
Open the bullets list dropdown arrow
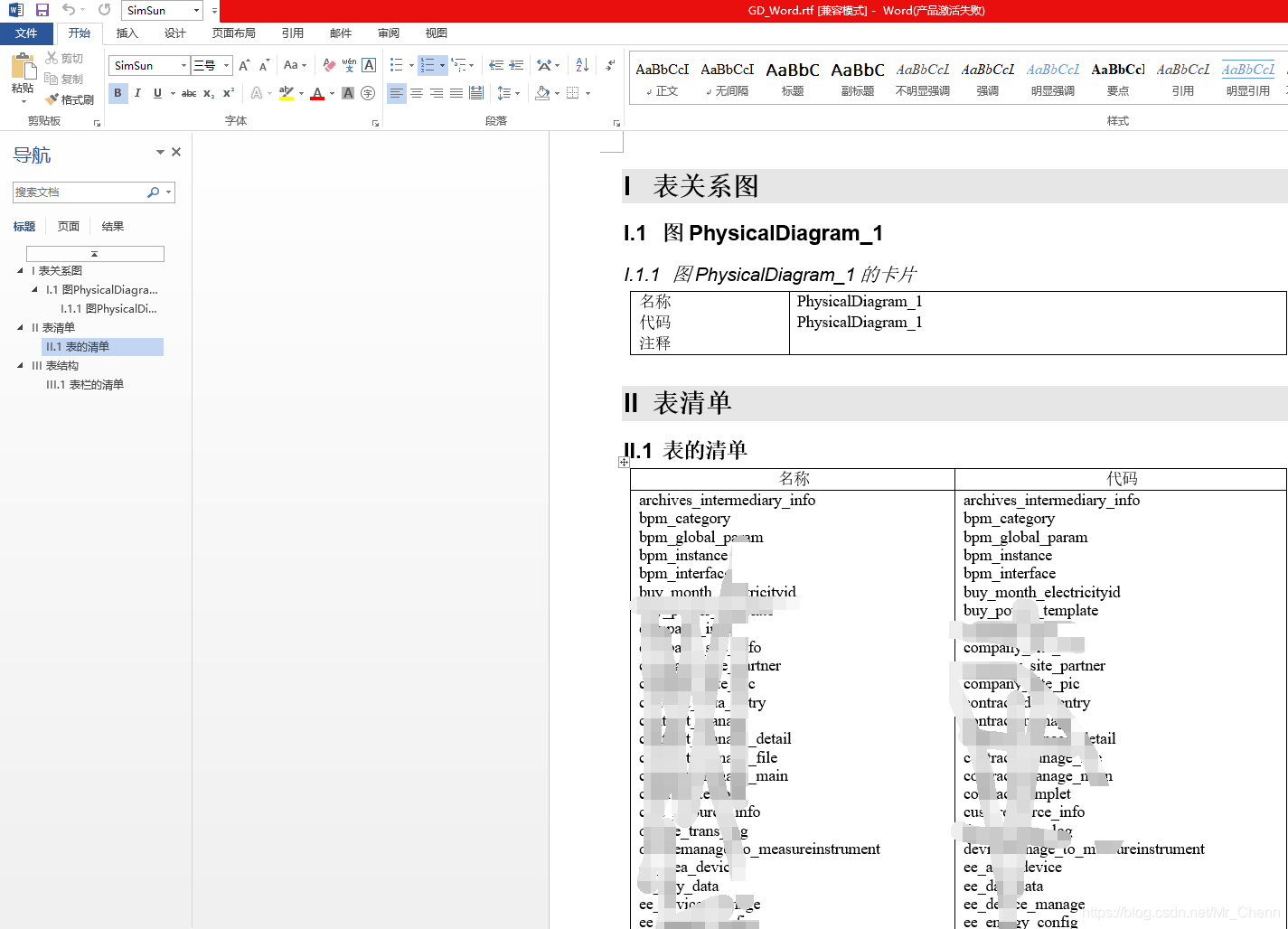(411, 65)
